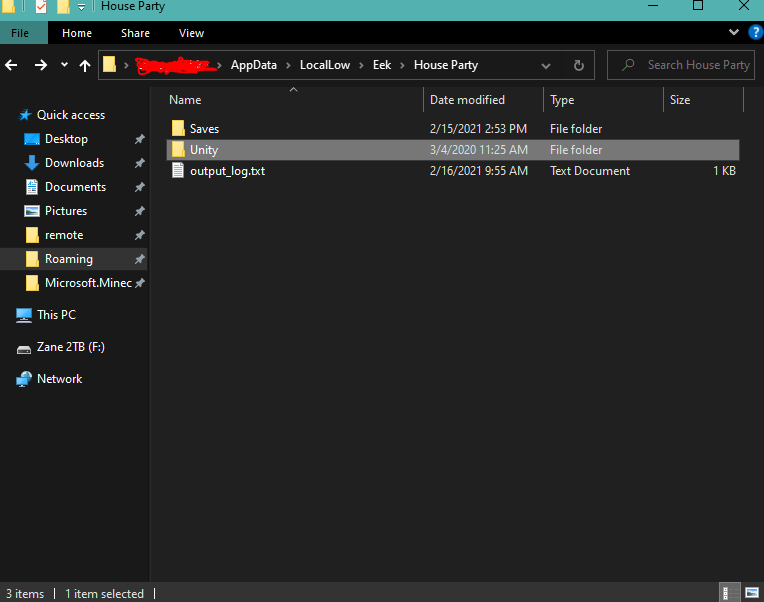Click the Forward navigation arrow
This screenshot has width=764, height=602.
pyautogui.click(x=40, y=65)
